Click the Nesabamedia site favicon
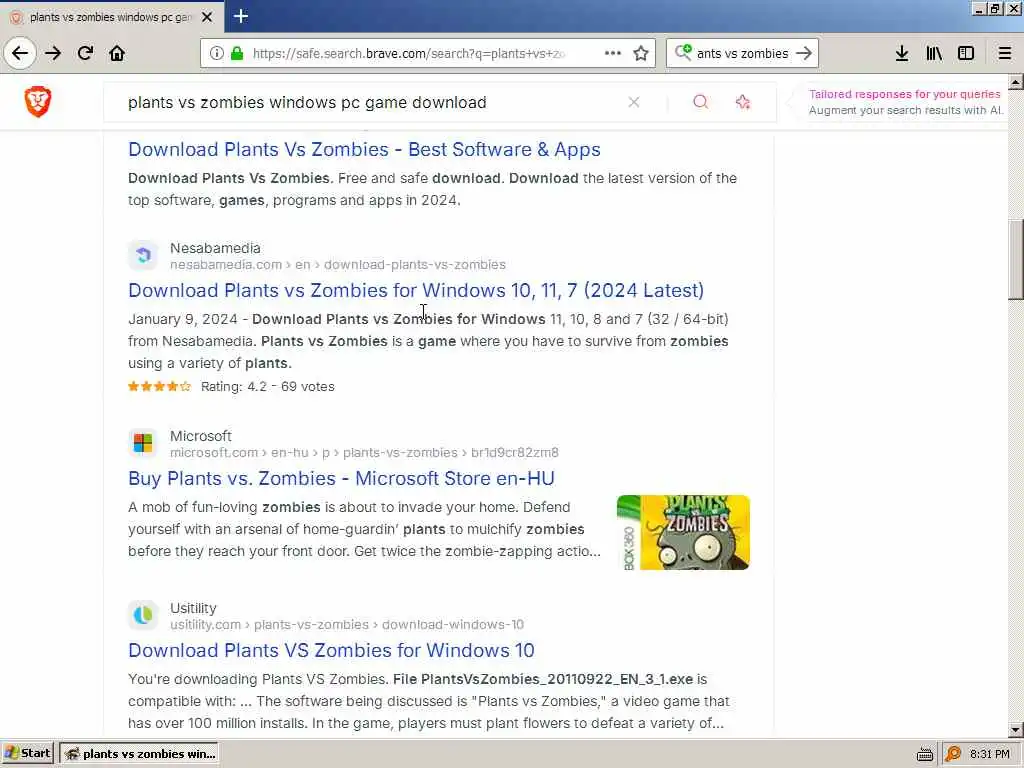This screenshot has height=768, width=1024. (x=143, y=255)
